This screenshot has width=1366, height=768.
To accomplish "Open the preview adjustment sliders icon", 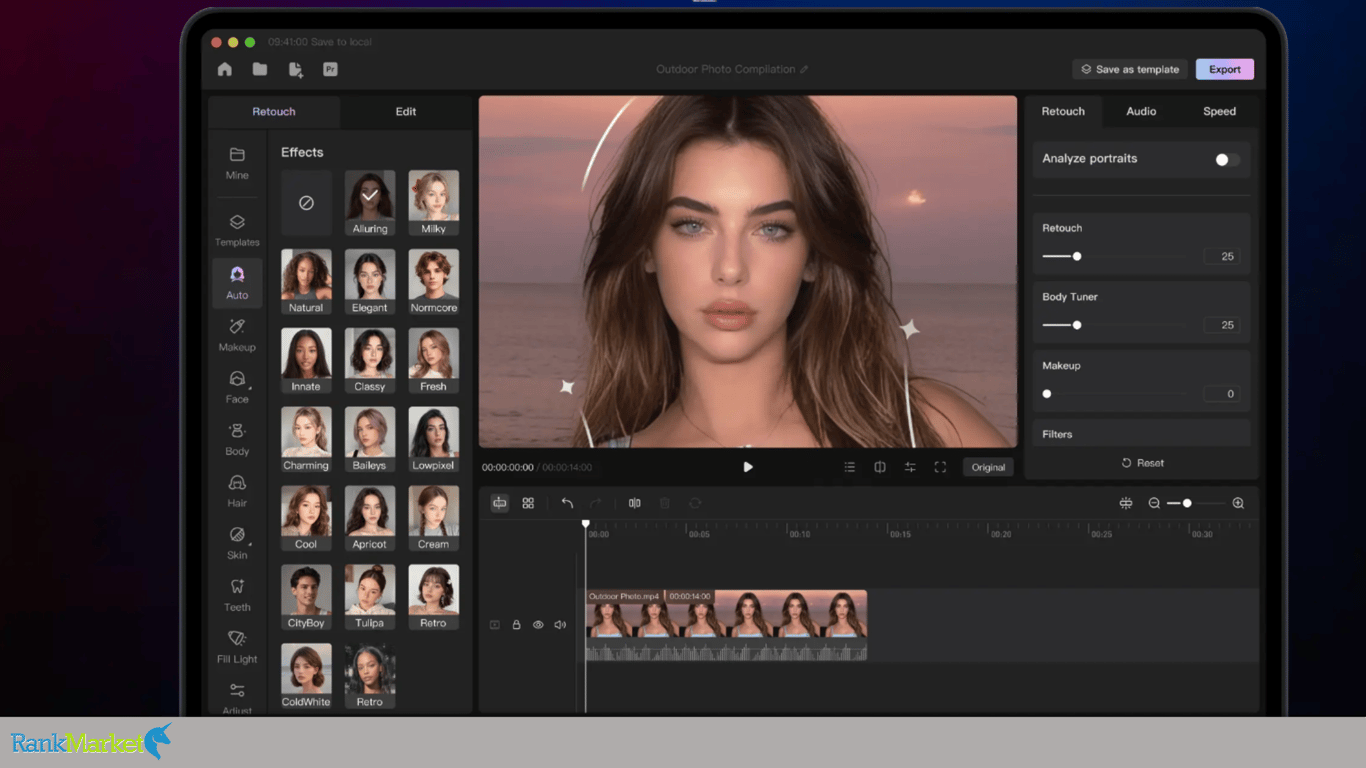I will pos(910,467).
